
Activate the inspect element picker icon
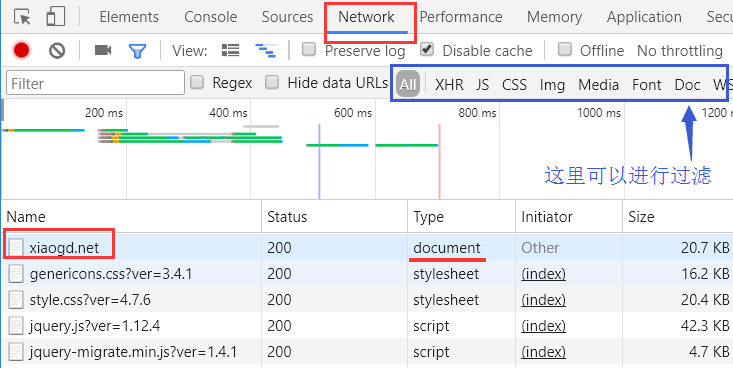[22, 17]
